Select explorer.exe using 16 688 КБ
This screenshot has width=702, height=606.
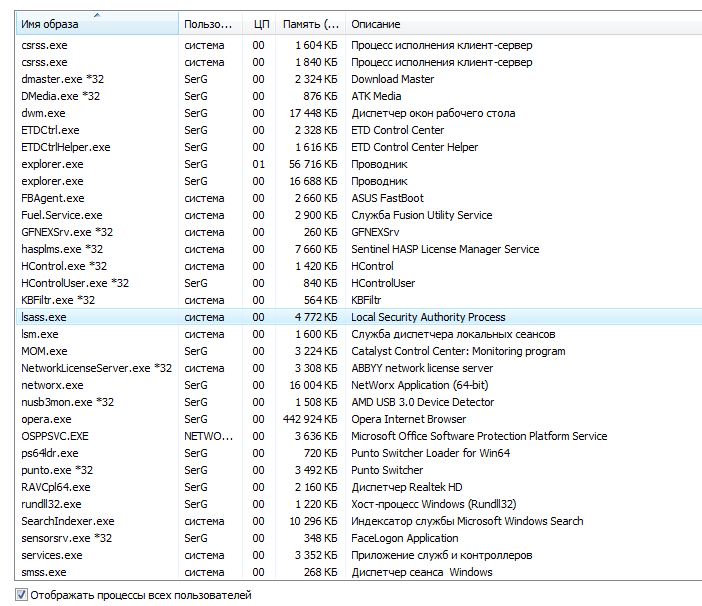click(x=359, y=181)
